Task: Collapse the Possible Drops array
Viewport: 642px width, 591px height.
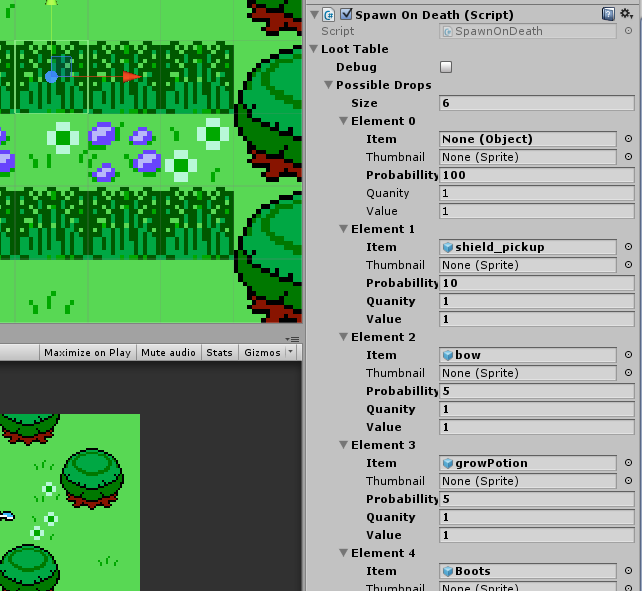Action: click(x=328, y=85)
